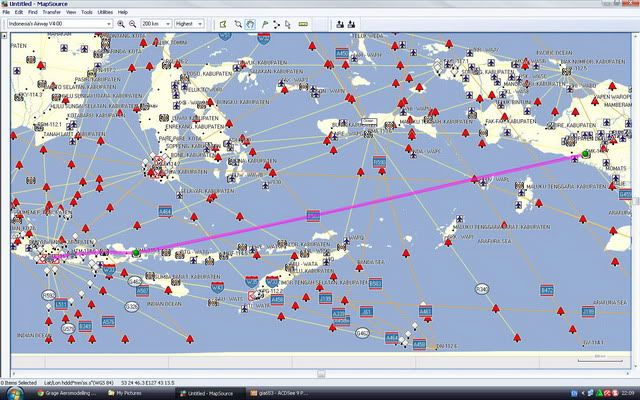Select the Hand pan tool

point(250,24)
